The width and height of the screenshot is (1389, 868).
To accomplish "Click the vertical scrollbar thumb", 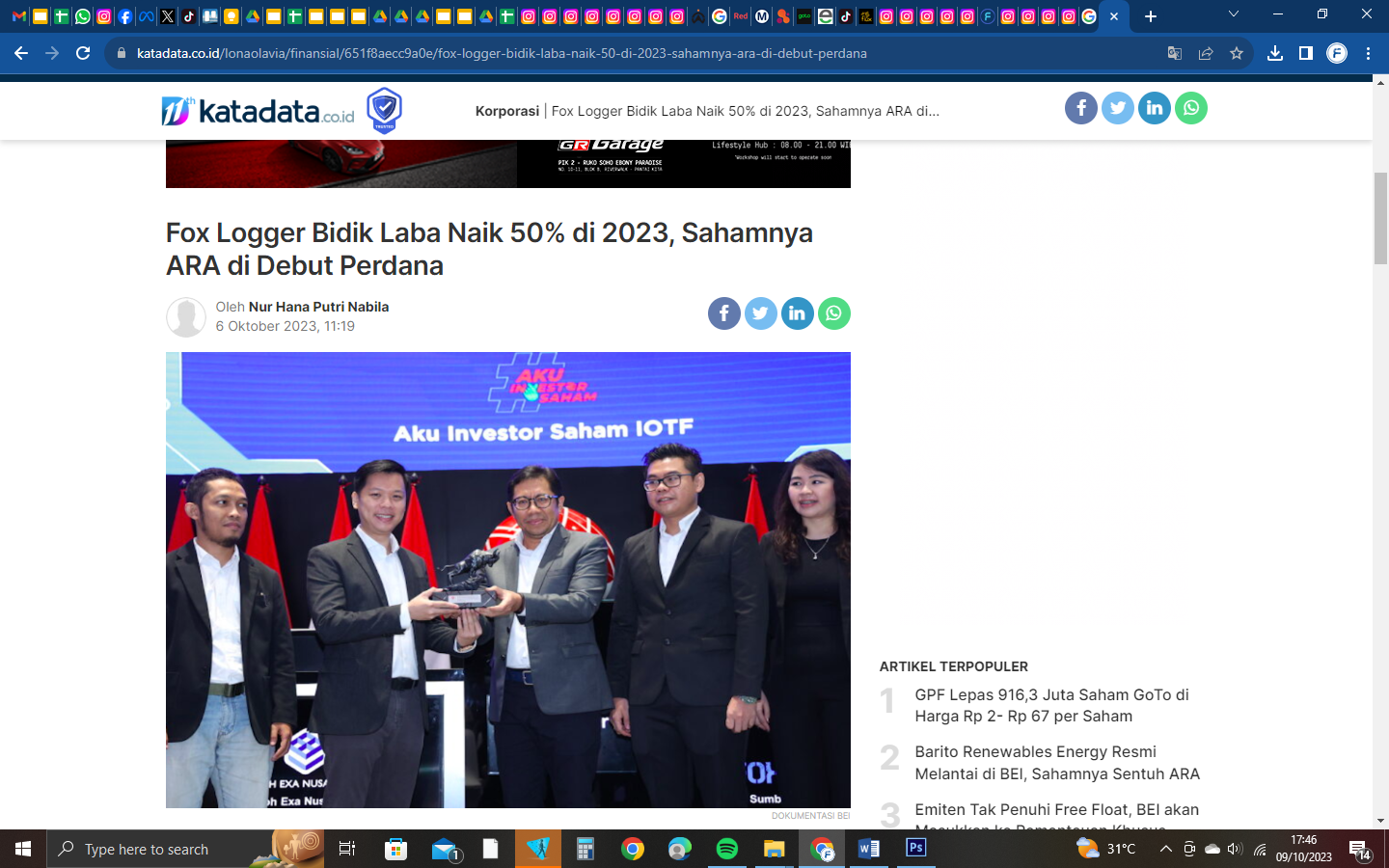I will coord(1380,218).
